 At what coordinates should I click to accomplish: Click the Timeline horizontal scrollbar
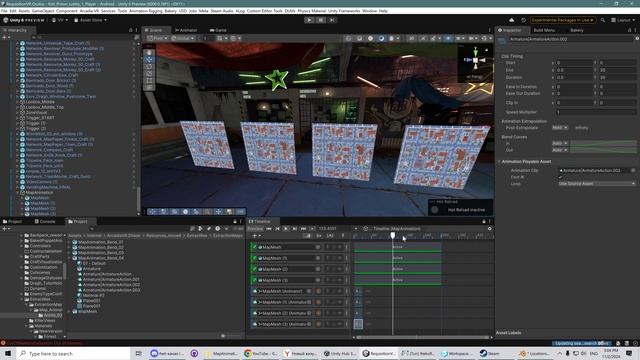(x=422, y=338)
